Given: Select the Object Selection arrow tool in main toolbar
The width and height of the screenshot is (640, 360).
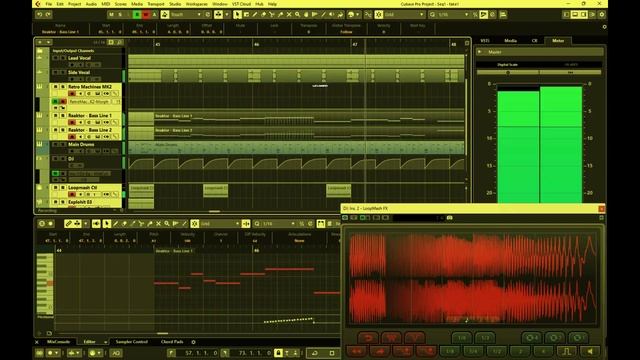Looking at the screenshot, I should point(237,15).
